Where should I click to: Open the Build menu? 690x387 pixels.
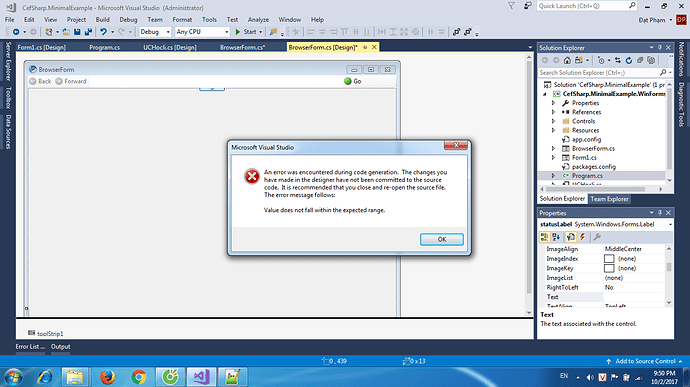(102, 19)
